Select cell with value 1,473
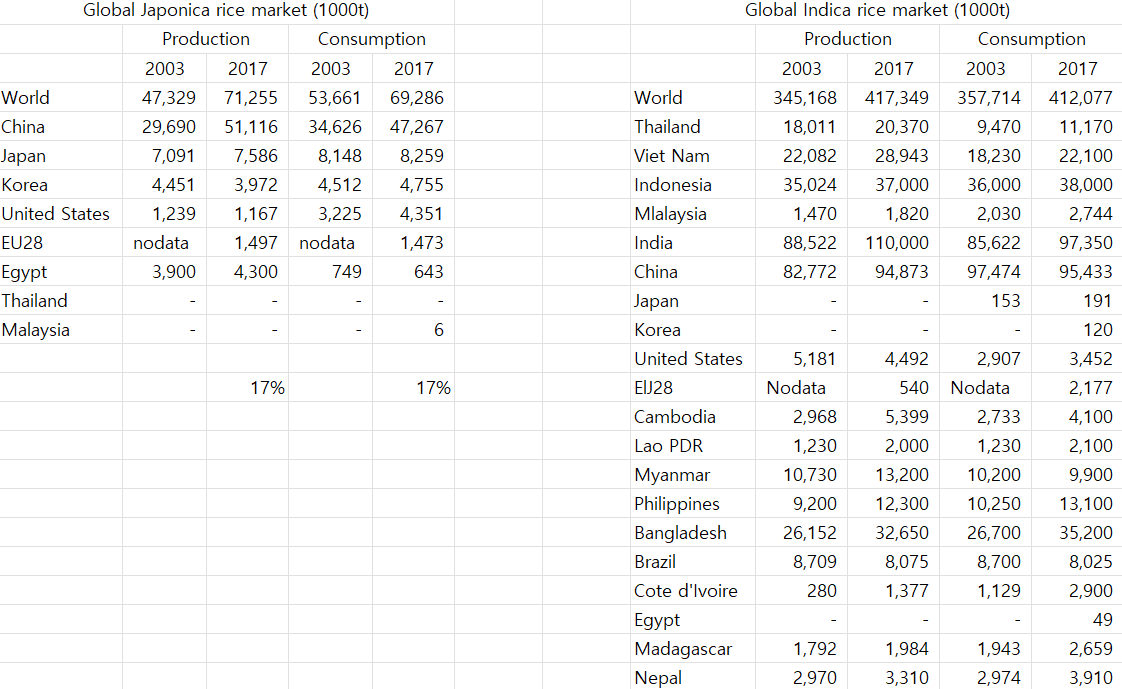 coord(421,243)
